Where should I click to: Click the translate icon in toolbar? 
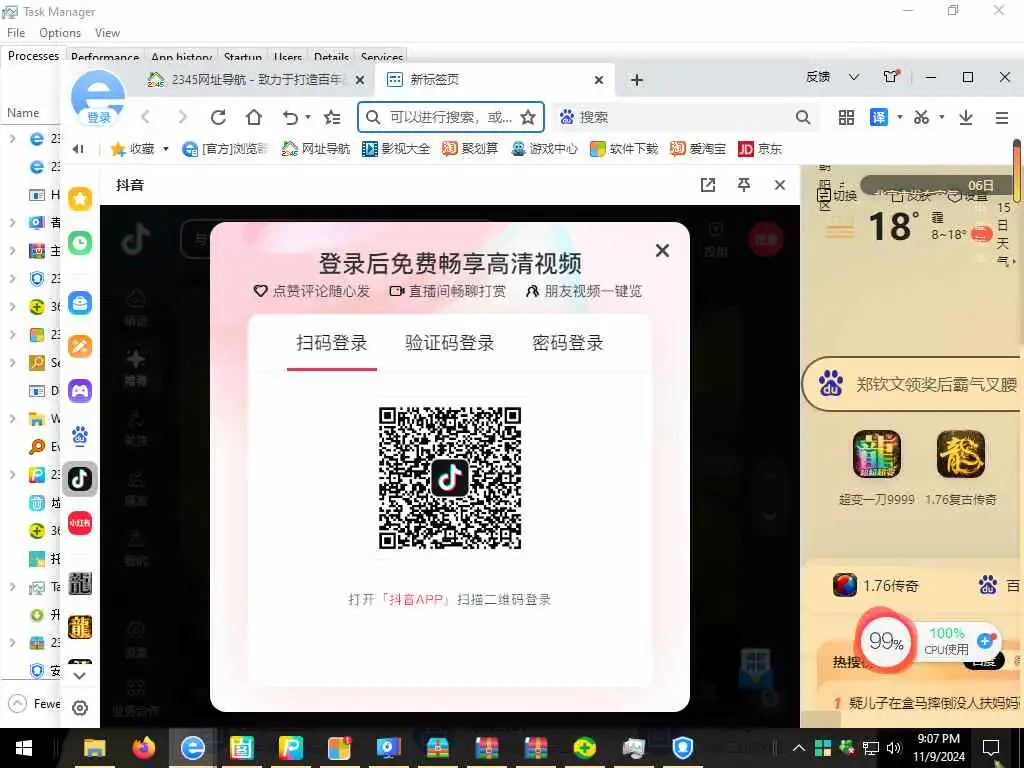click(x=878, y=118)
